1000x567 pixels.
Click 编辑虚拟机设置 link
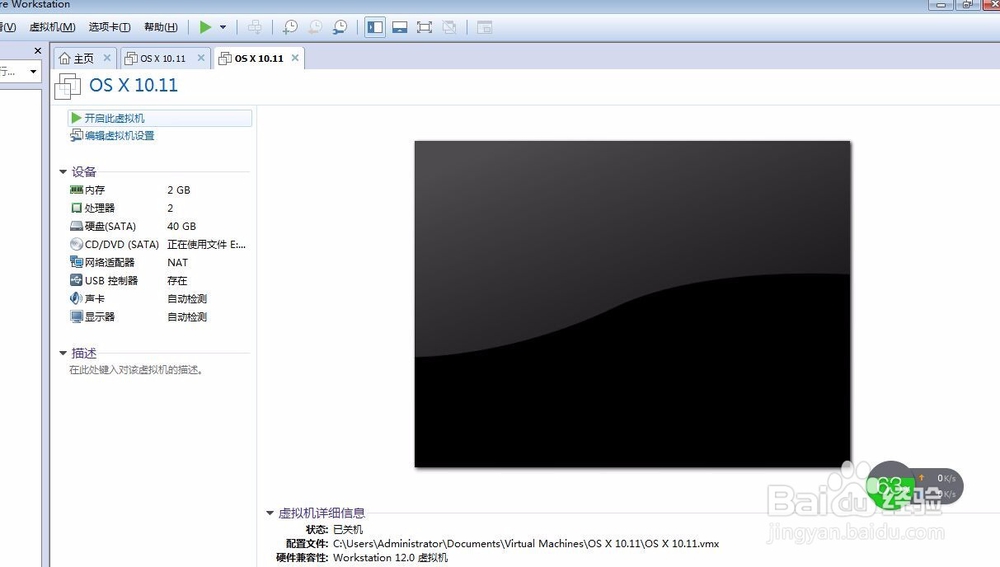[119, 135]
